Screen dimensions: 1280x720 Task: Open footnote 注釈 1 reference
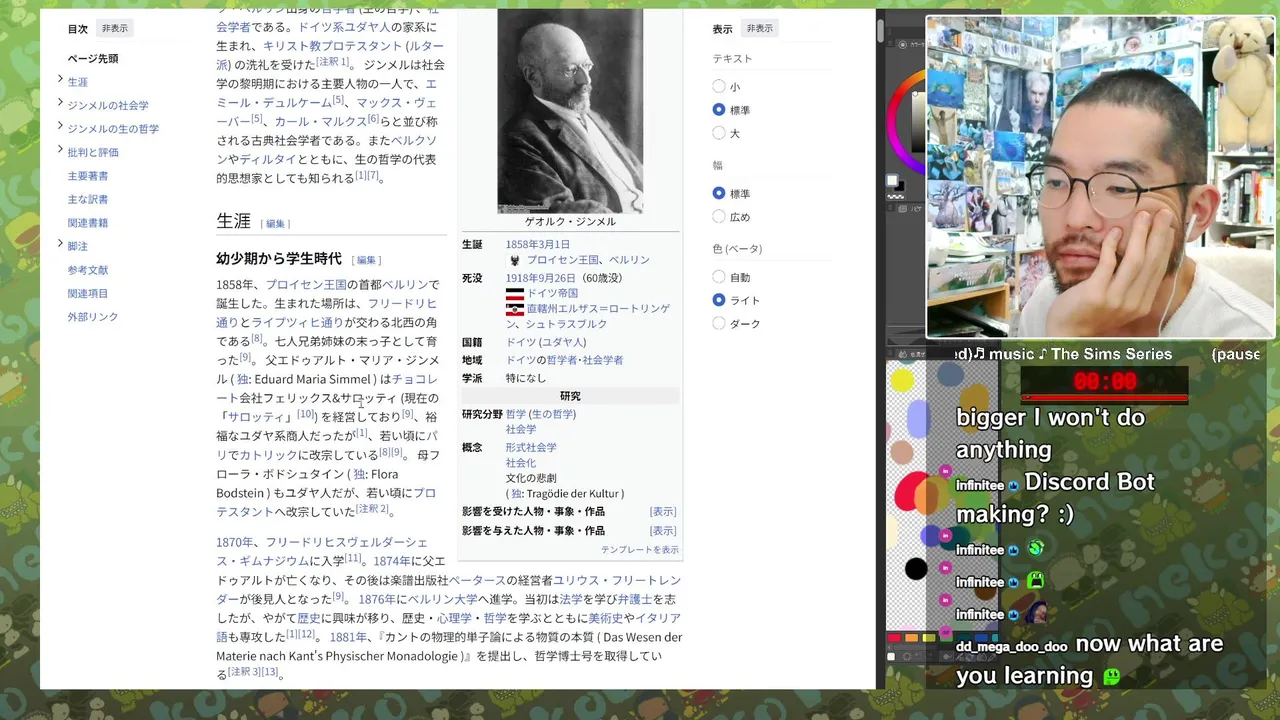[x=333, y=62]
